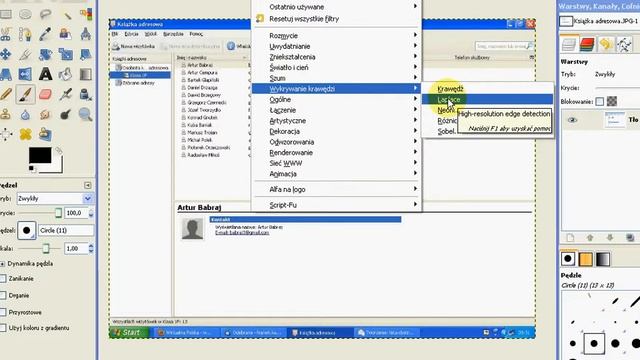Enable the Zanikanie option
Viewport: 640px width, 360px height.
pos(3,278)
